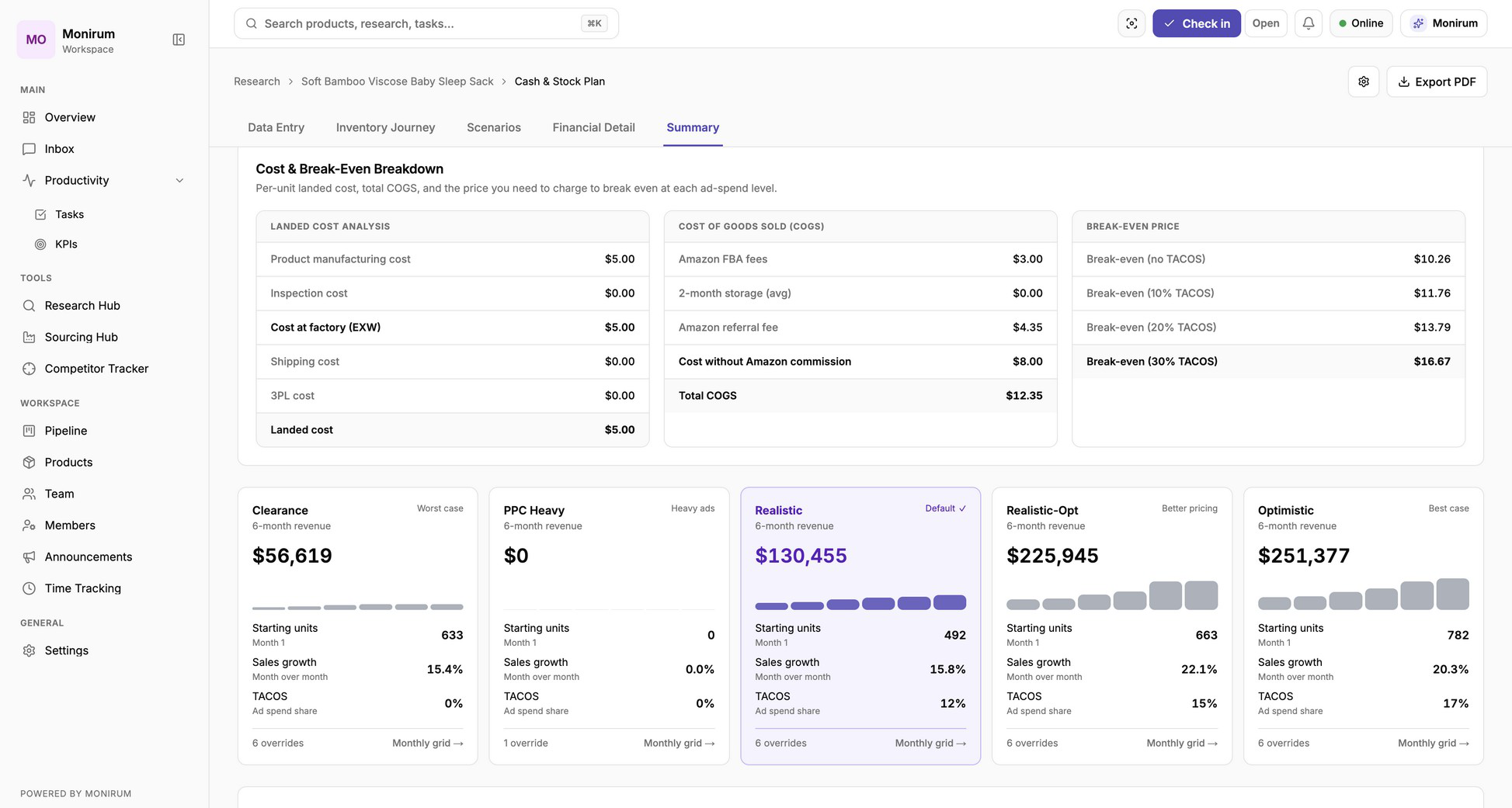1512x808 pixels.
Task: Open the Open status dropdown
Action: click(x=1265, y=23)
